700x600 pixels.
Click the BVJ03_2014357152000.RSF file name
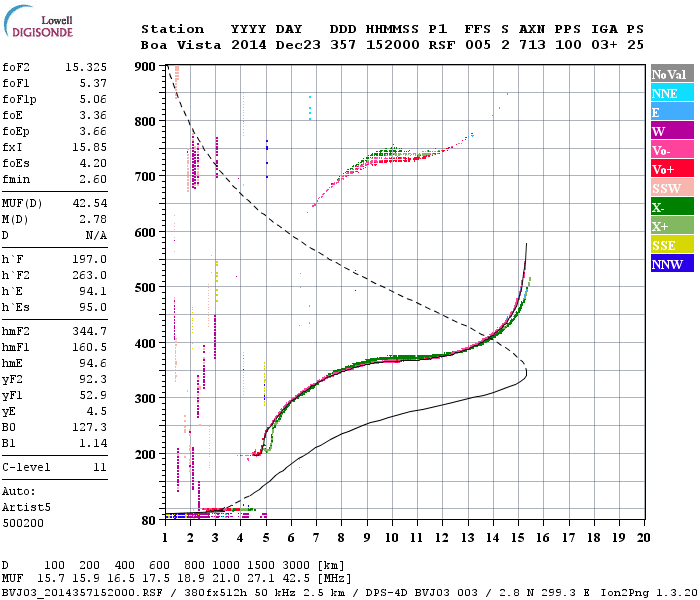point(82,593)
